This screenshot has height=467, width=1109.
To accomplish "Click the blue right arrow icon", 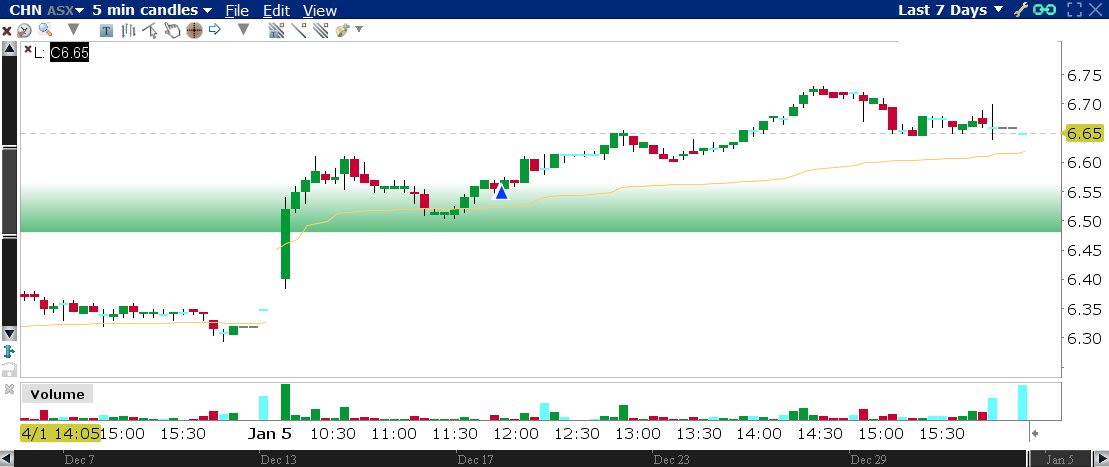I will coord(215,30).
